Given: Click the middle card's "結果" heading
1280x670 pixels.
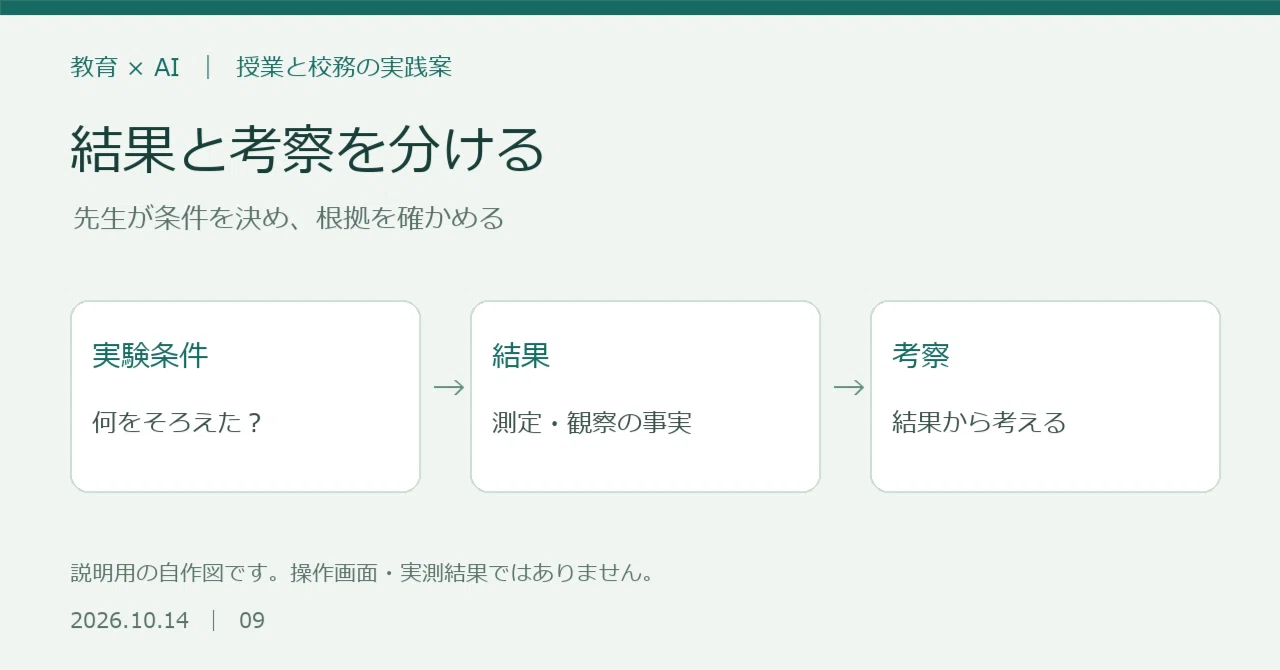Looking at the screenshot, I should coord(521,355).
